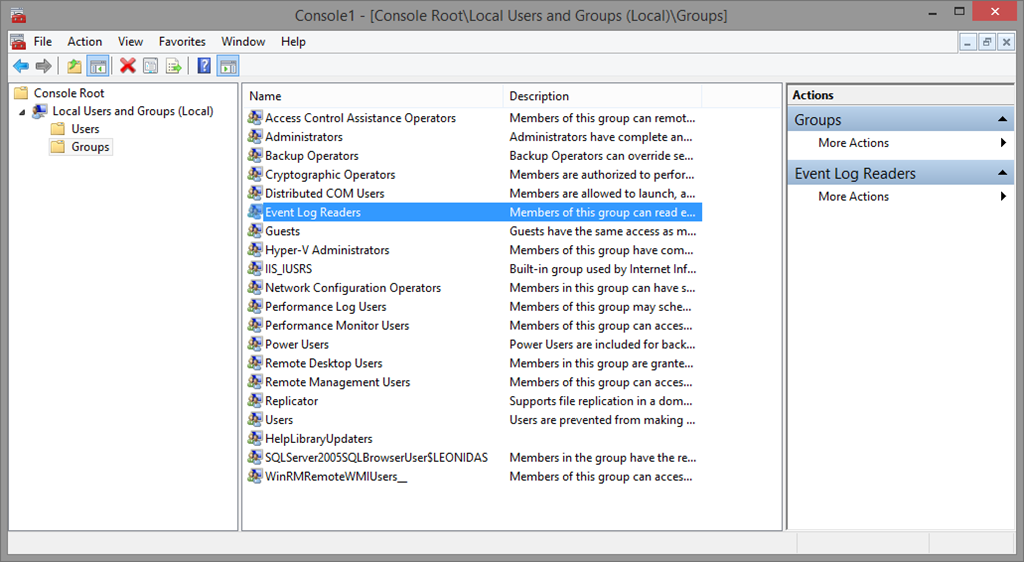The image size is (1024, 562).
Task: Toggle Show/Hide Action Pane button
Action: click(x=228, y=66)
